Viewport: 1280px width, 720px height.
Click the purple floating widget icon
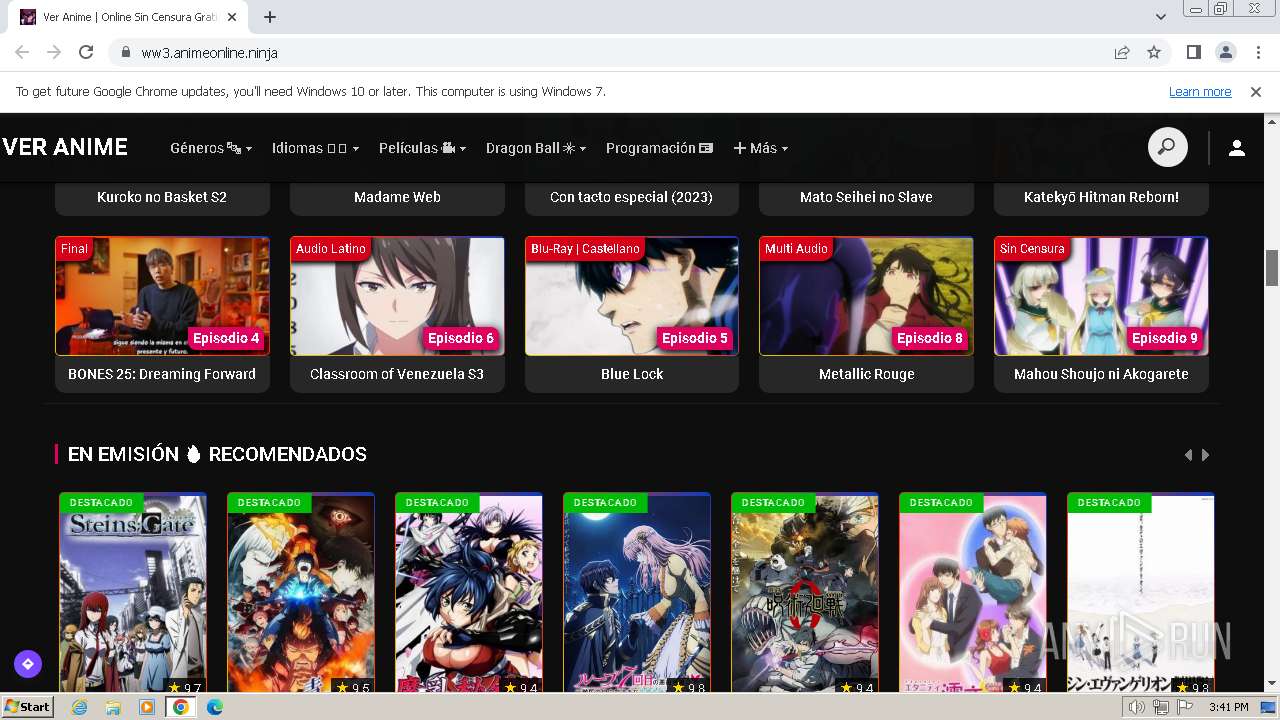pyautogui.click(x=27, y=663)
